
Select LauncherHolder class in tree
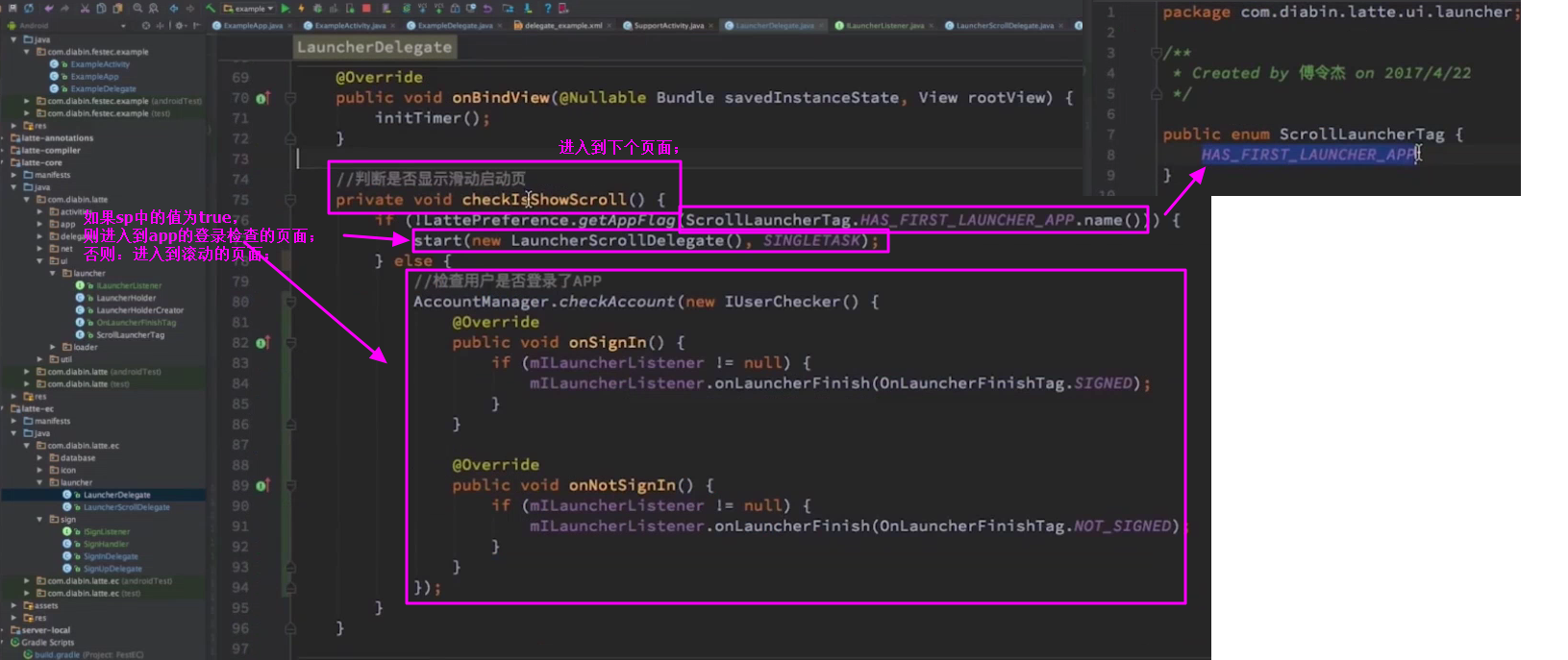click(x=126, y=298)
